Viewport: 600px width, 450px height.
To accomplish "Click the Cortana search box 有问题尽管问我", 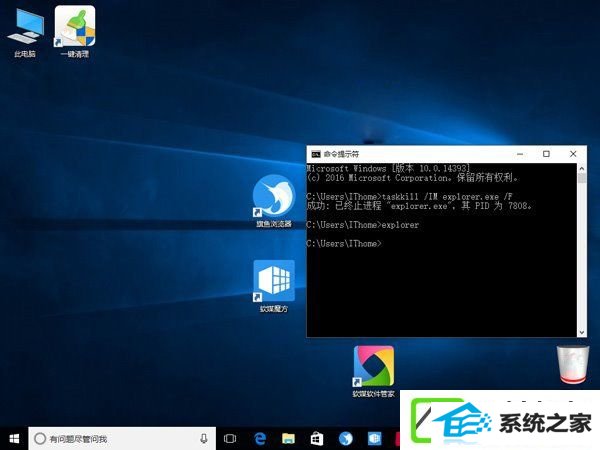I will click(x=122, y=439).
